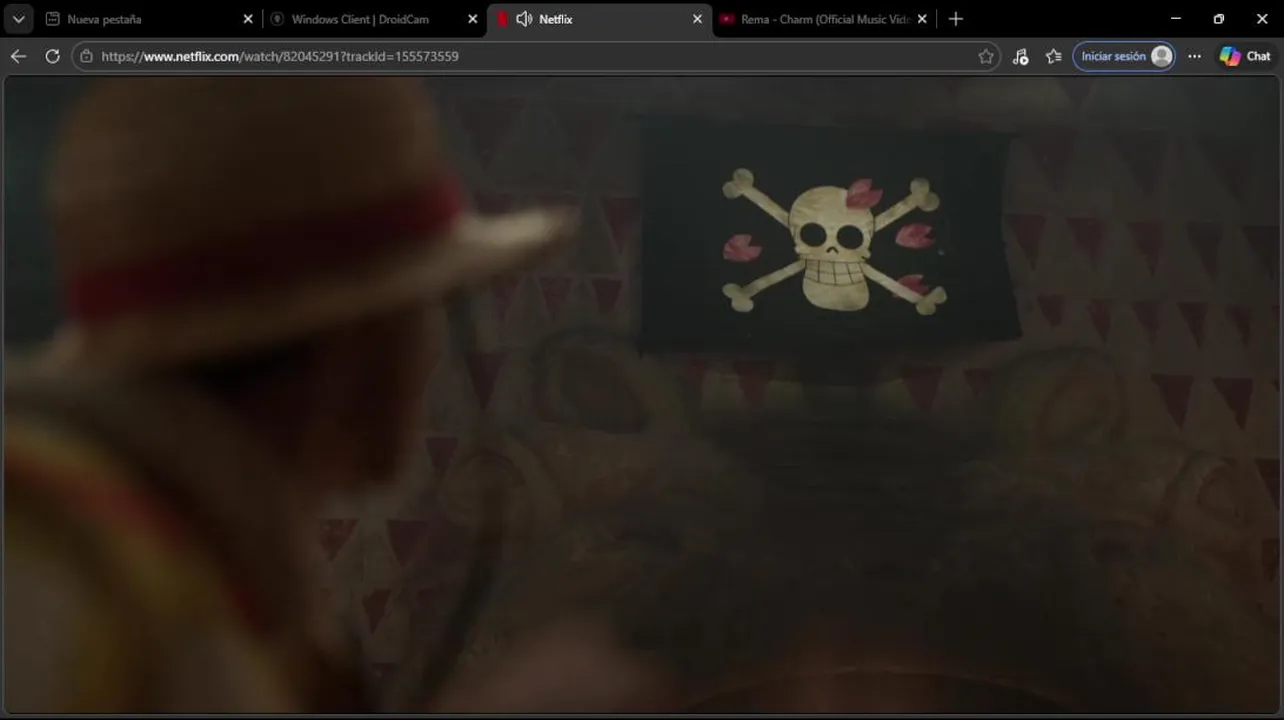The height and width of the screenshot is (720, 1284).
Task: Close the Windows Client DroidCam tab
Action: [473, 19]
